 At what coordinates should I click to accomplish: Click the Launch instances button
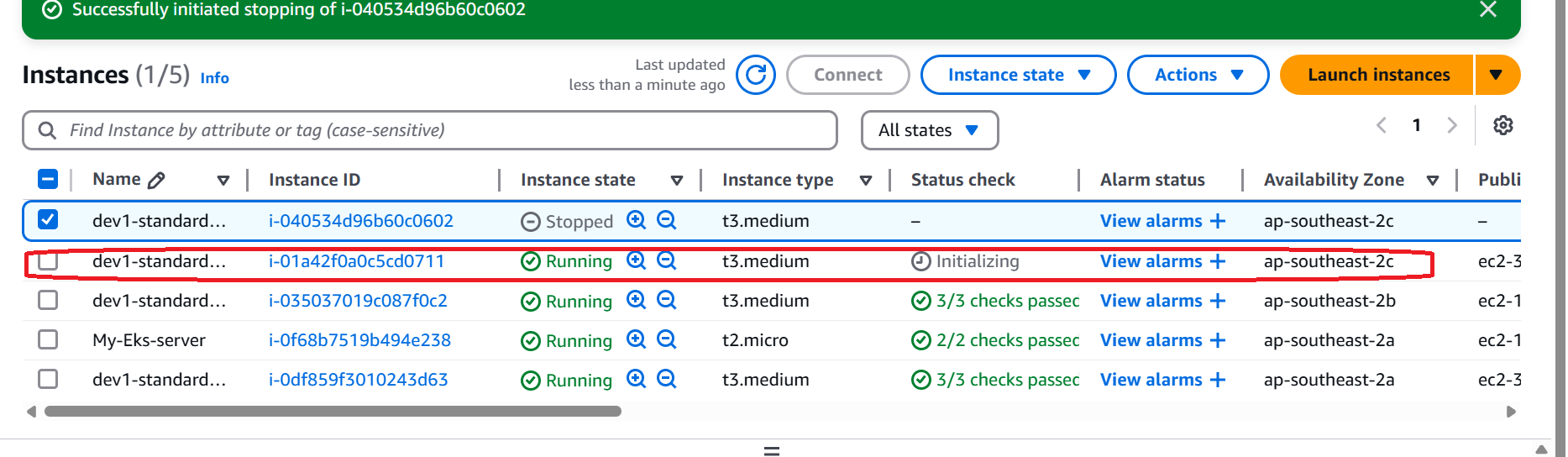(x=1377, y=75)
